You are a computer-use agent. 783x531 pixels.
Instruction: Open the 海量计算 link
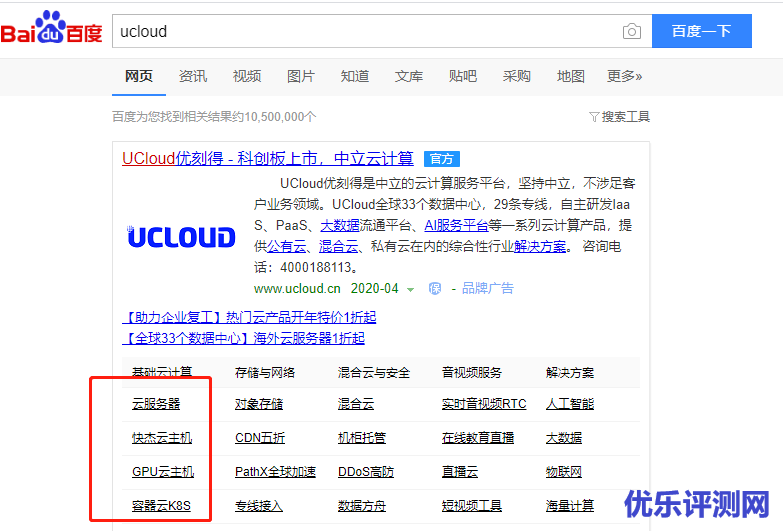(570, 506)
